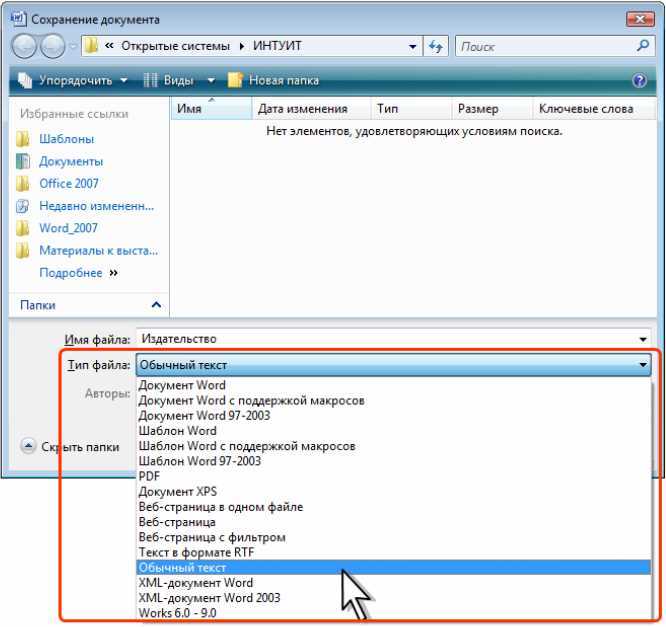Screen dimensions: 666x627
Task: Open the help question mark icon
Action: pos(639,80)
